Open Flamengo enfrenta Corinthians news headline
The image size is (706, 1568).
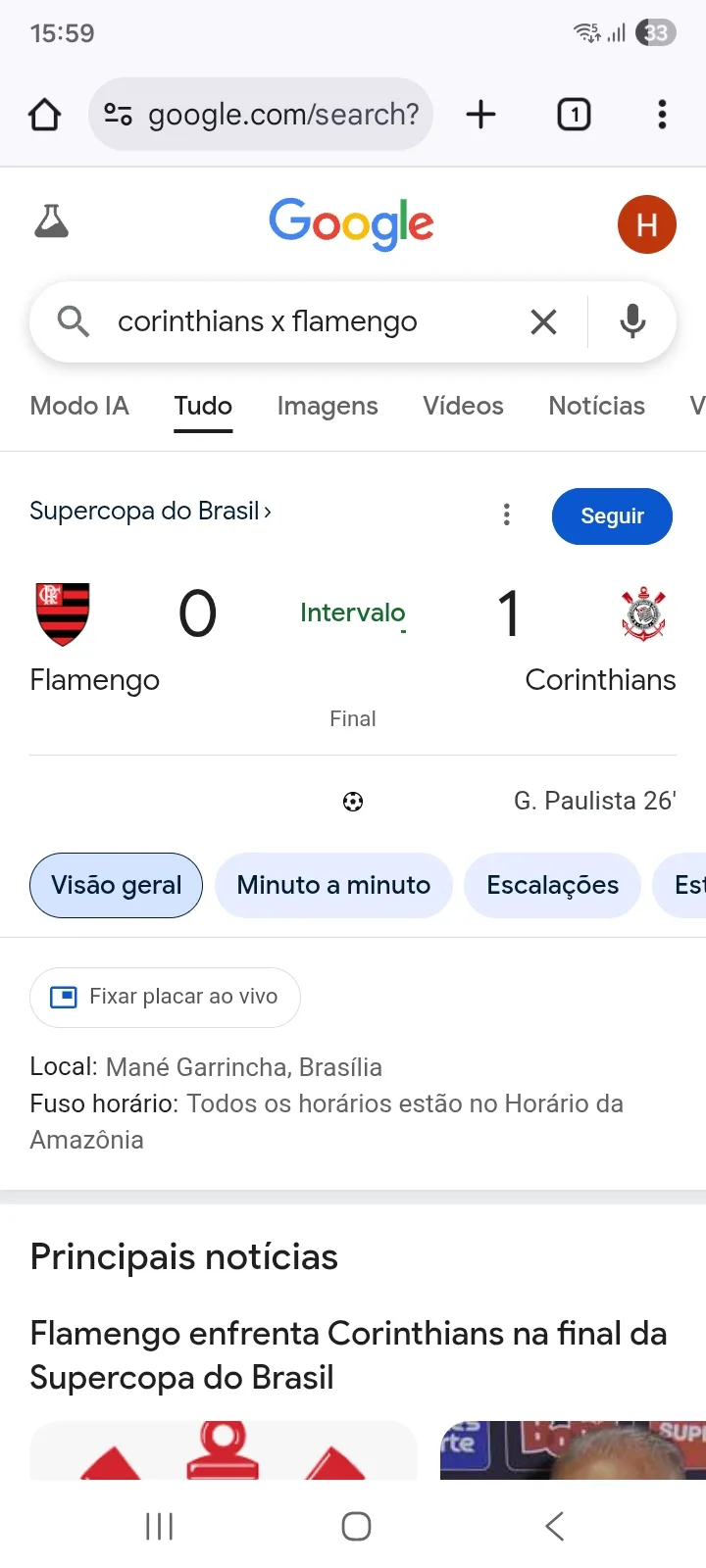(348, 1355)
